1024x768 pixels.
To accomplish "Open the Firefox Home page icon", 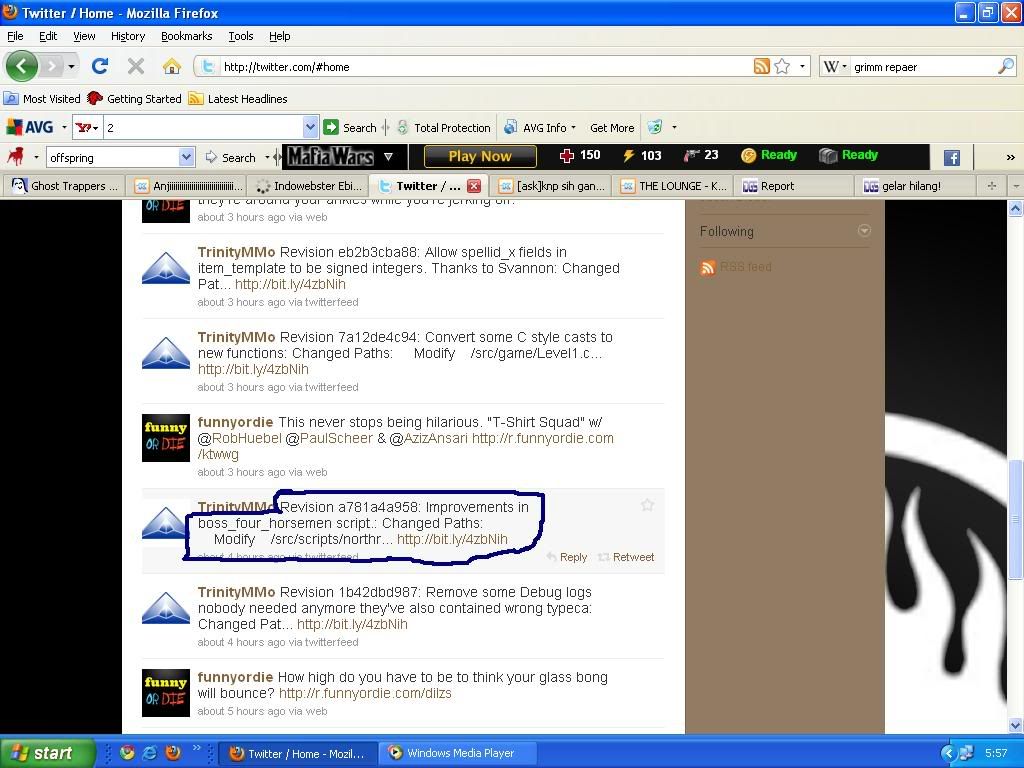I will [172, 66].
